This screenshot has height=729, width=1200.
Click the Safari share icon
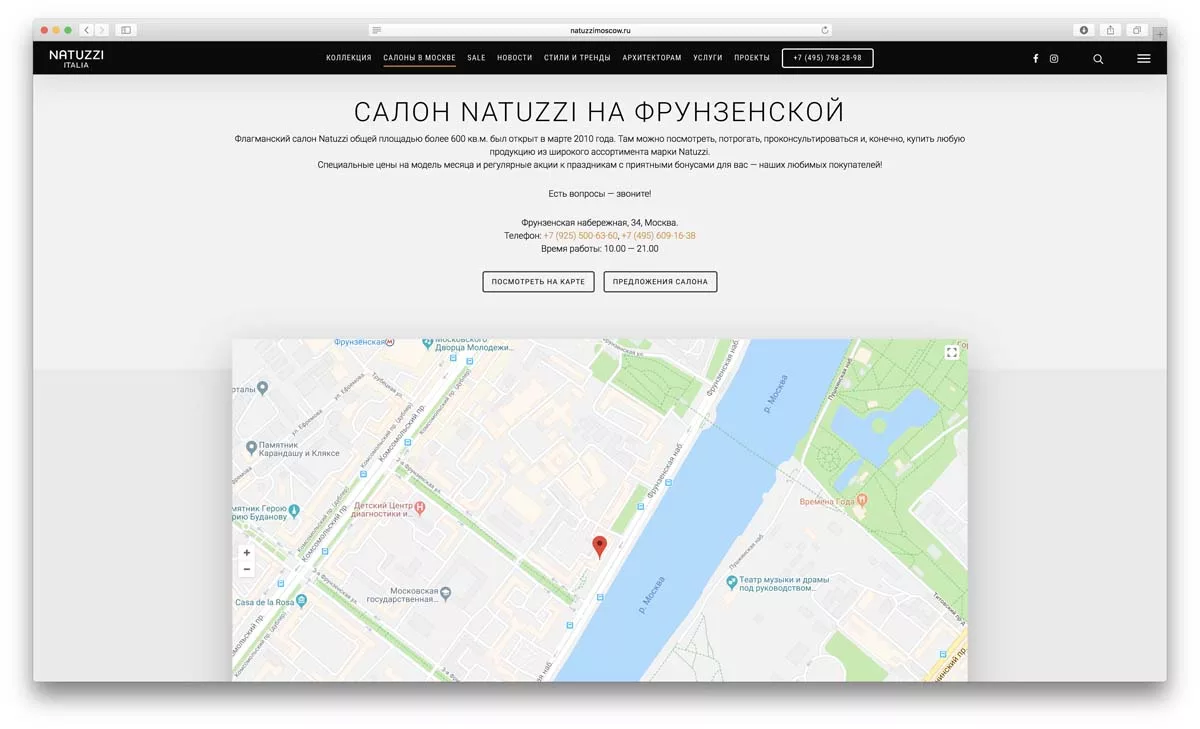click(1110, 30)
